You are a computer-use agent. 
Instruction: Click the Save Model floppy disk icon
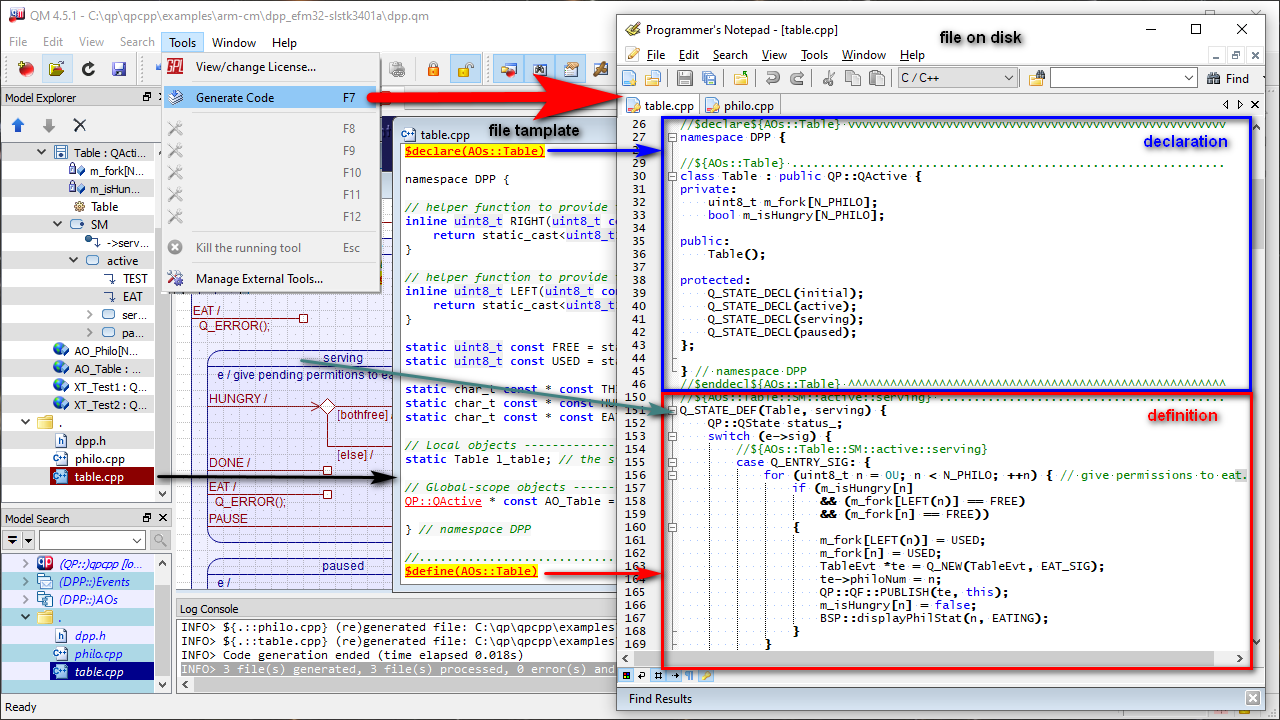tap(119, 69)
